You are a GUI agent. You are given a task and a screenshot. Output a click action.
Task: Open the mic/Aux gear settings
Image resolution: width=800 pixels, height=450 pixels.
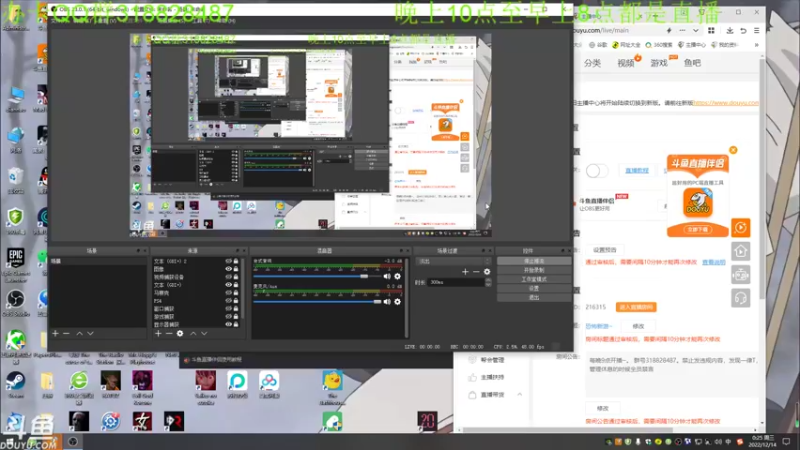[x=397, y=302]
